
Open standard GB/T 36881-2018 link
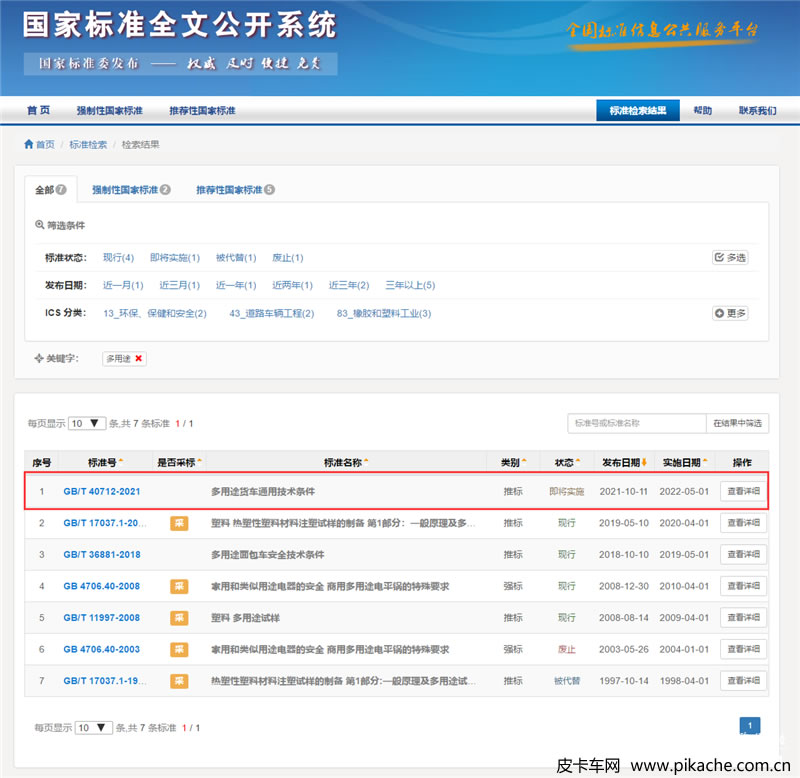point(102,555)
